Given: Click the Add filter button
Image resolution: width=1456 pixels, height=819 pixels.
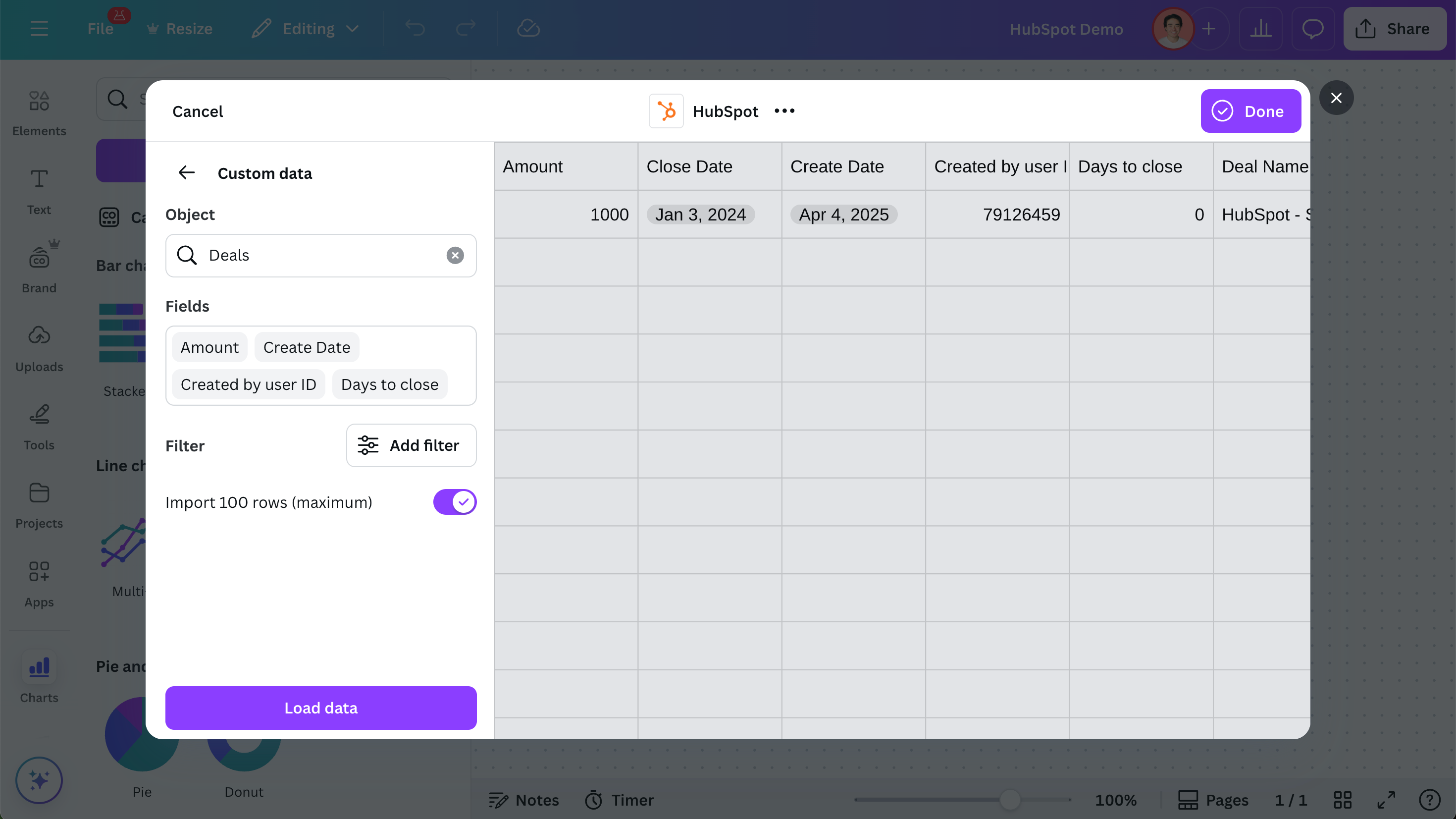Looking at the screenshot, I should (x=411, y=445).
